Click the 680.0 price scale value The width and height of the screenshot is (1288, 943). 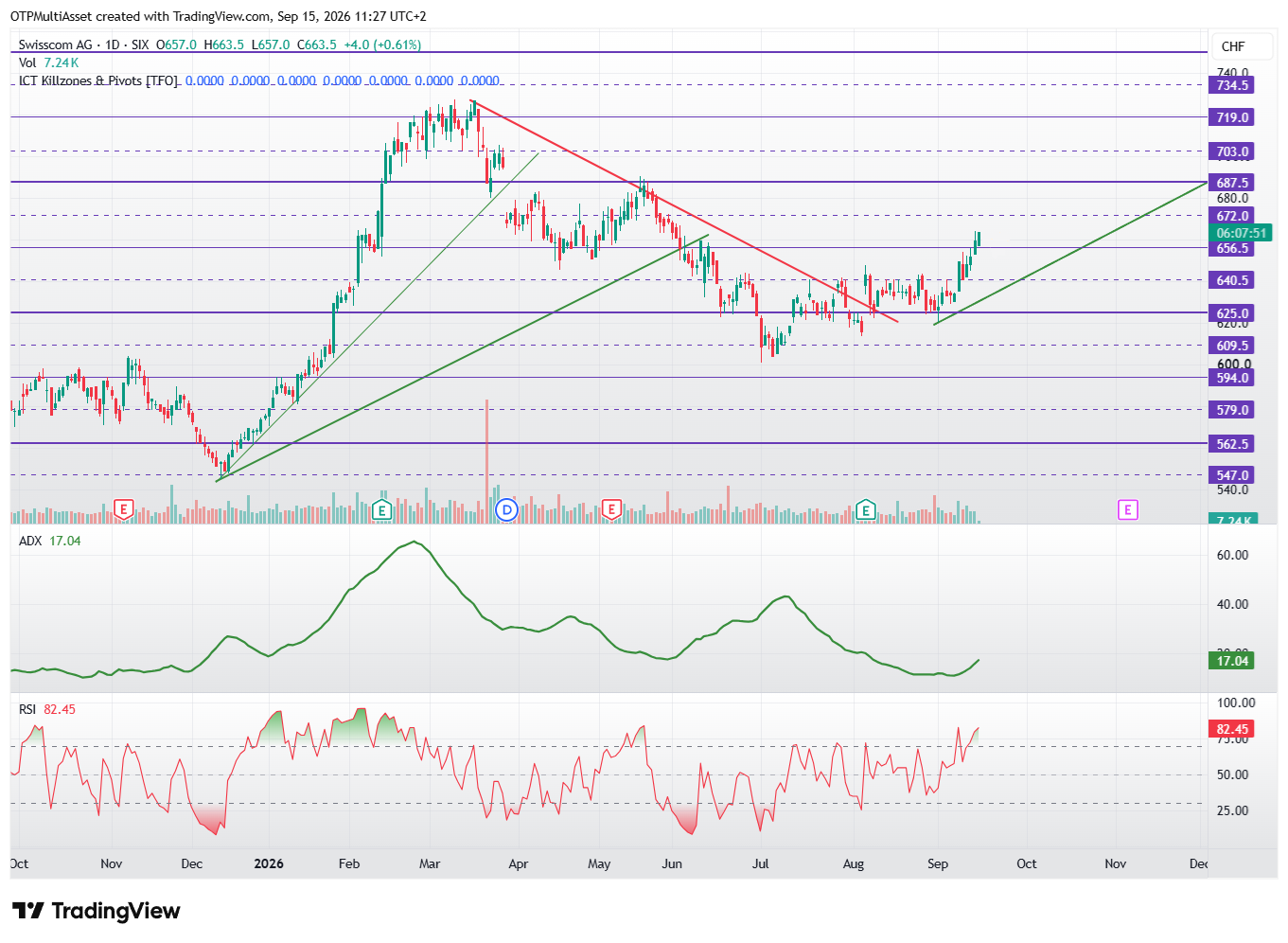[1233, 199]
